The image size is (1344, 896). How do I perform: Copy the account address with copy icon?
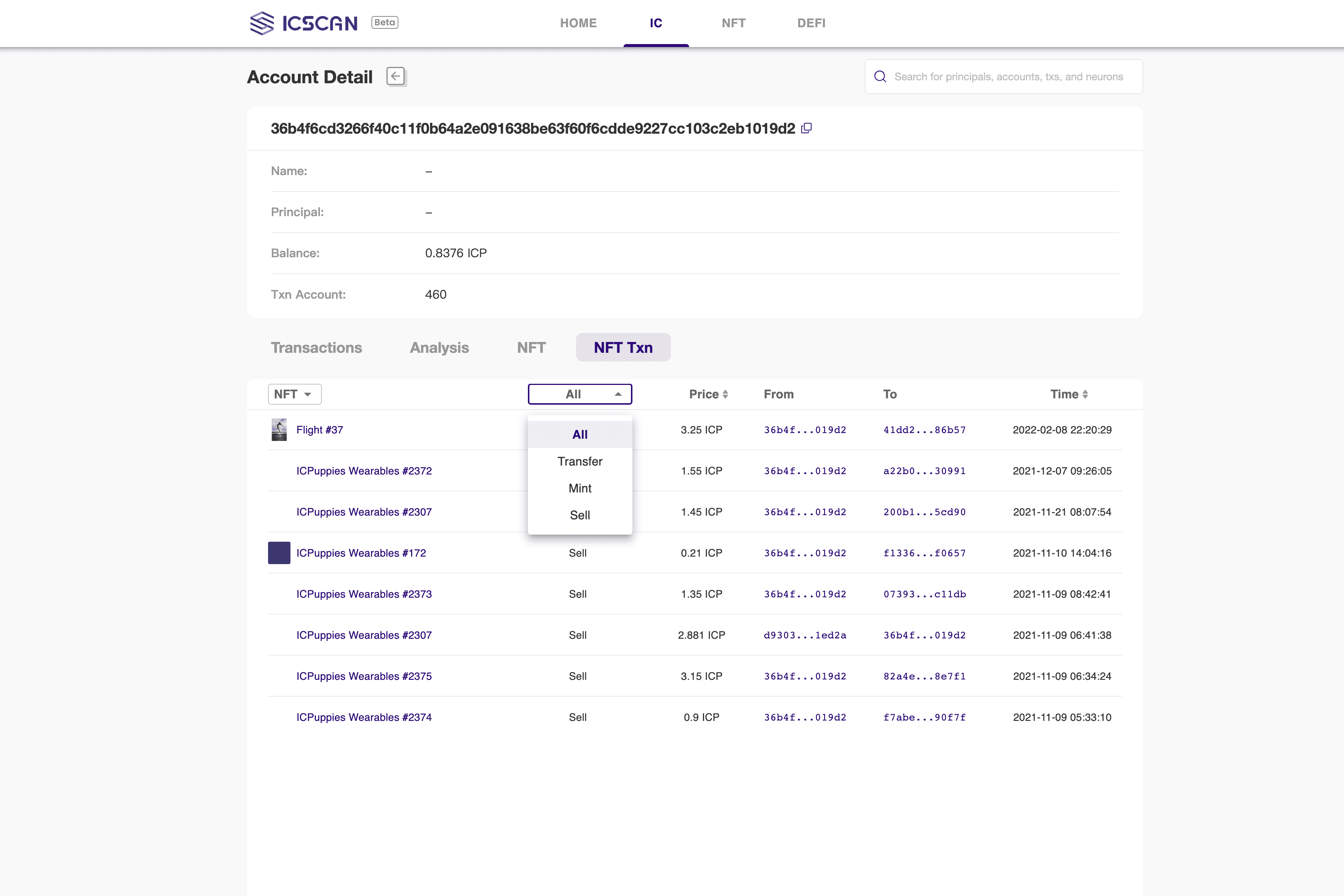806,128
